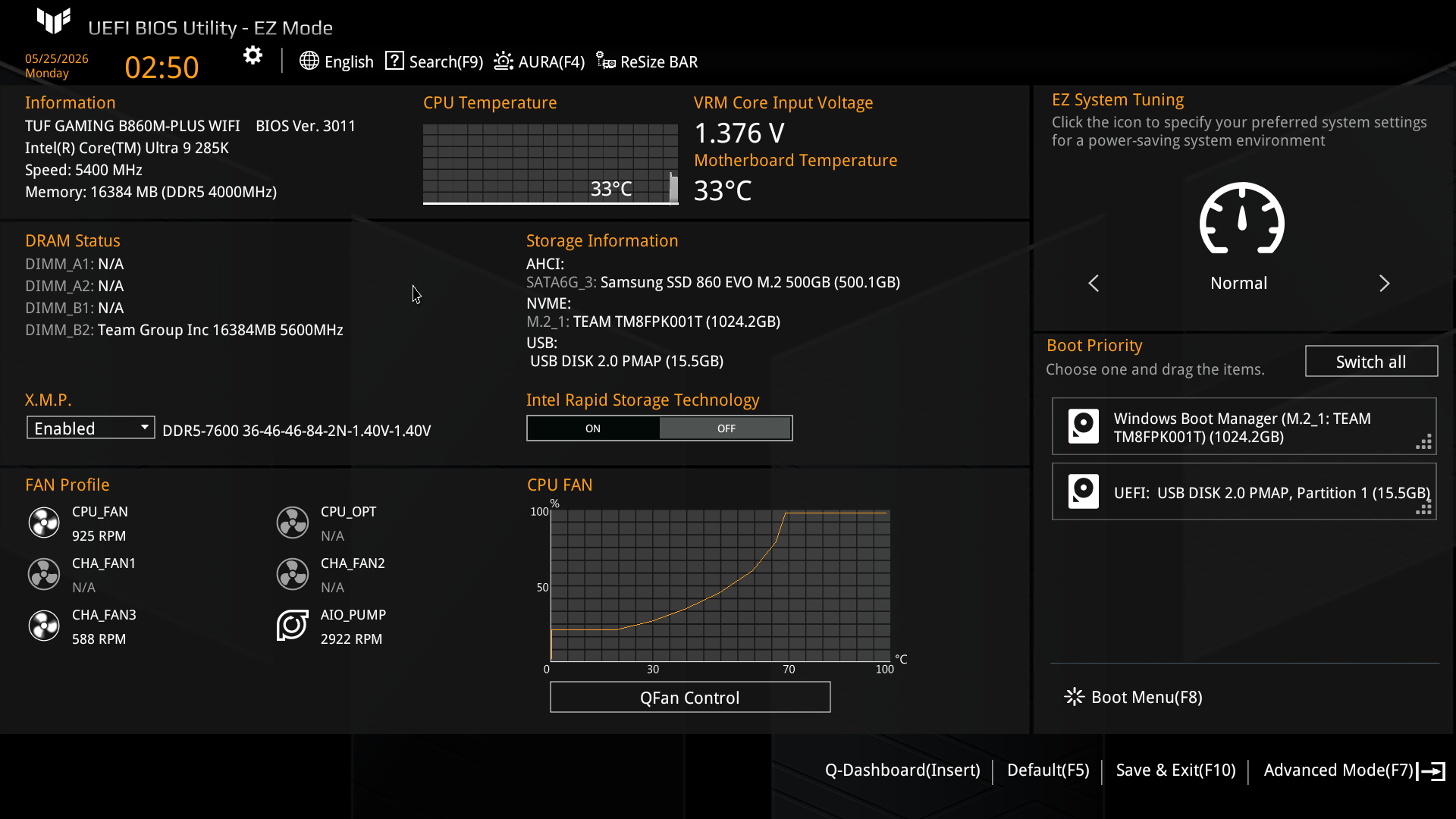
Task: Click the SATA6G_3 Samsung SSD entry
Action: 713,283
